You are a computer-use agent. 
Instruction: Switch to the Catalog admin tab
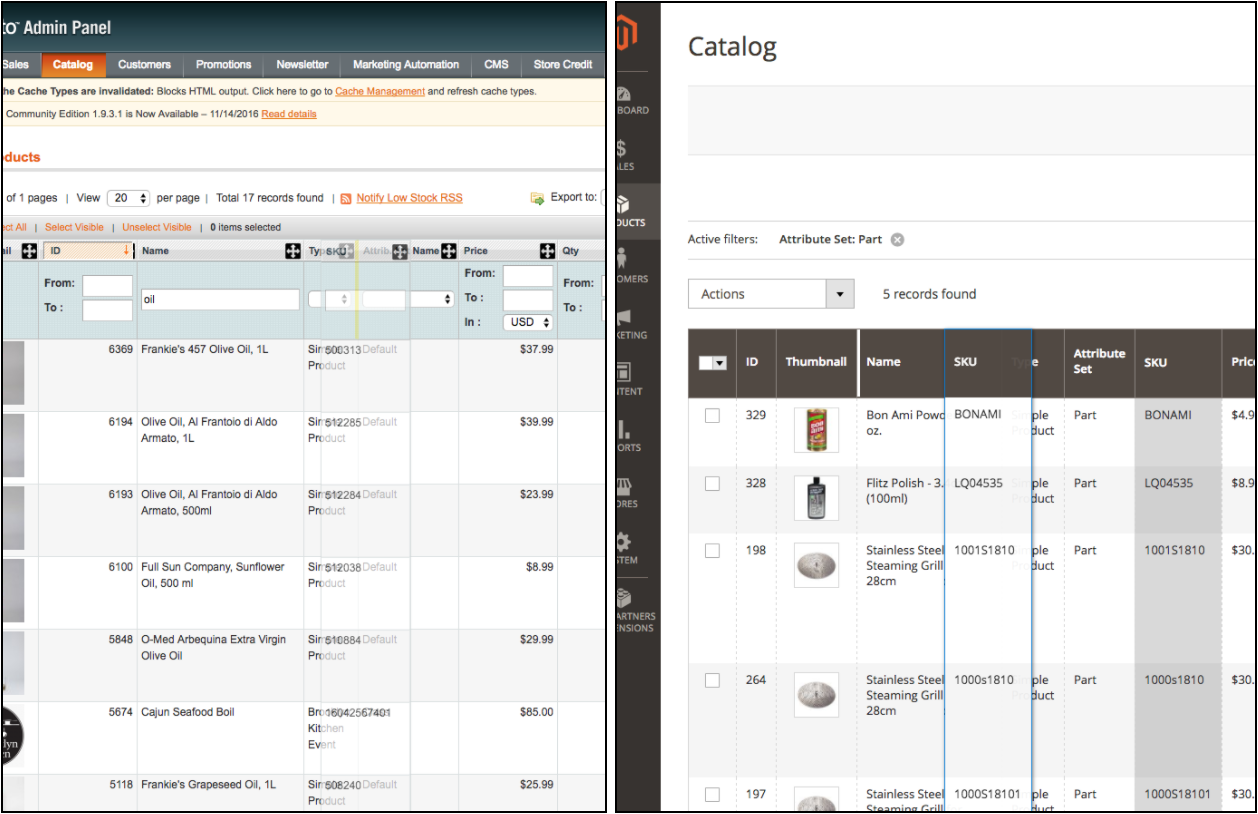coord(73,64)
